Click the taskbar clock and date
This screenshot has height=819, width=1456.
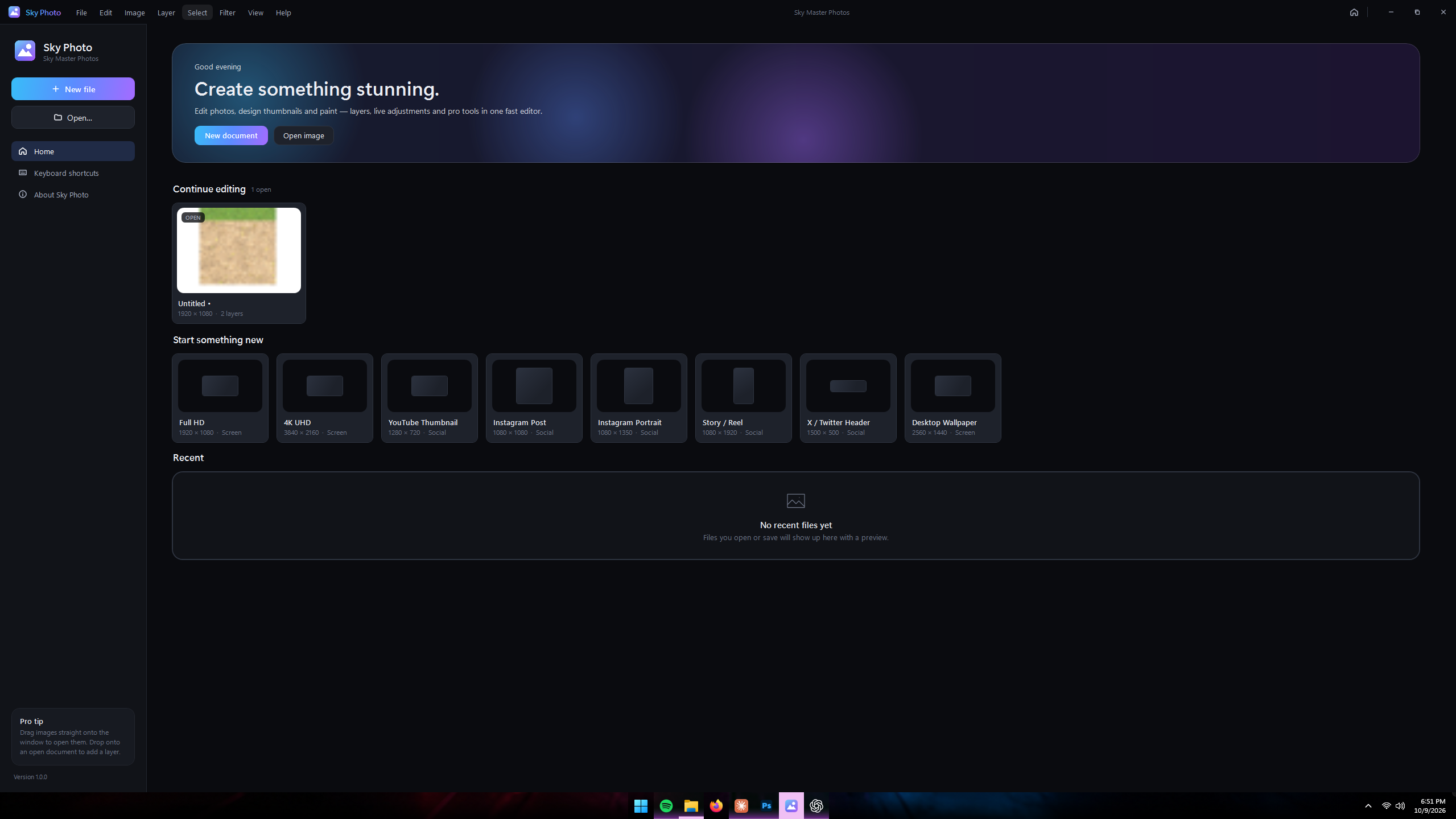tap(1429, 805)
